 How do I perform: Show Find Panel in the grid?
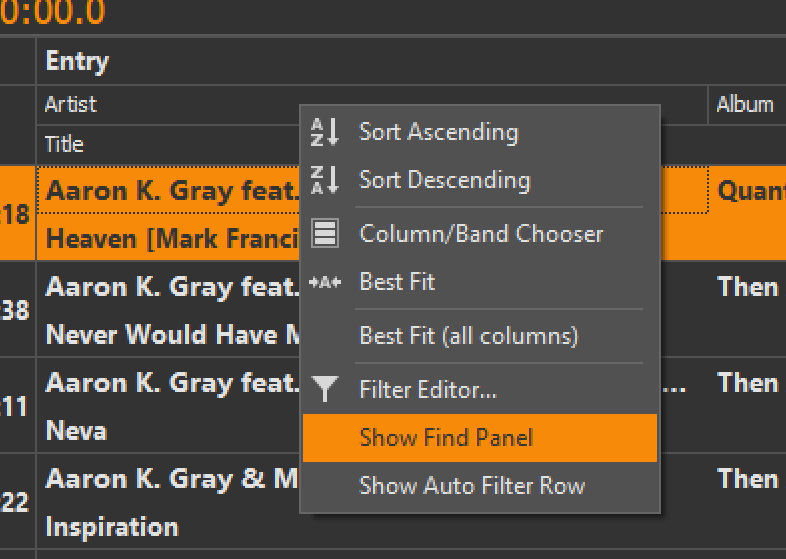[446, 438]
